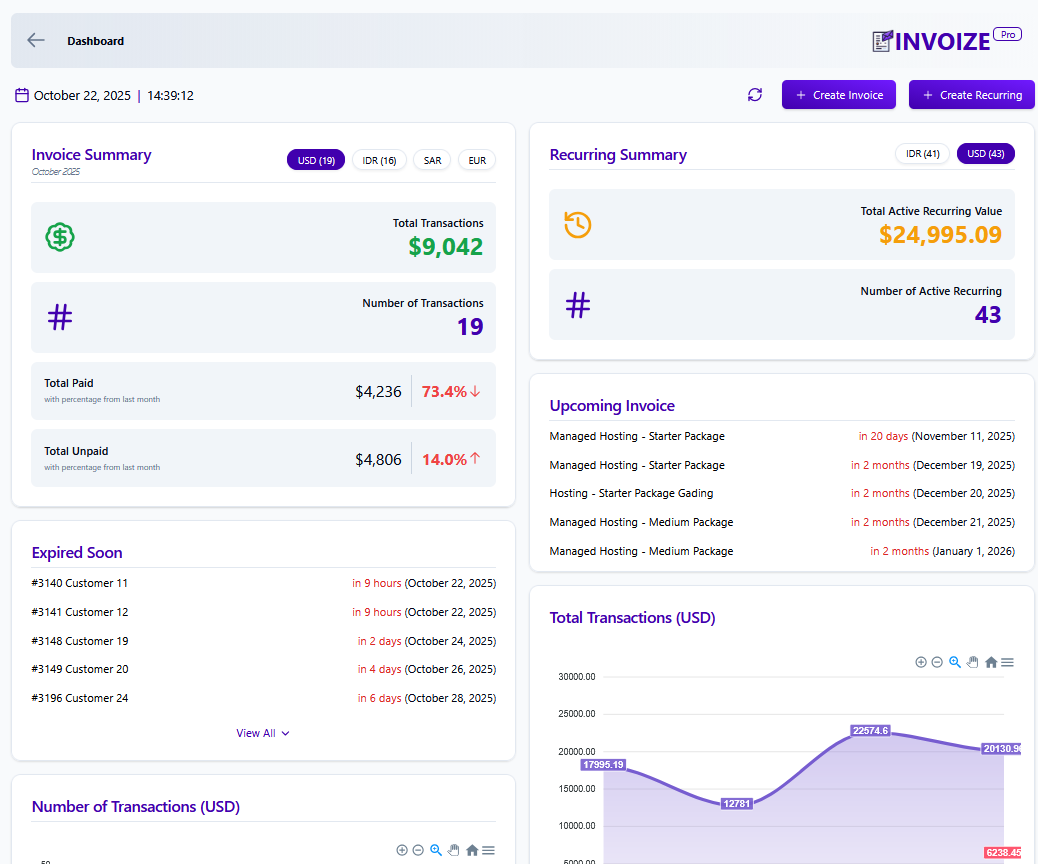Click the Create Invoice button

tap(838, 94)
